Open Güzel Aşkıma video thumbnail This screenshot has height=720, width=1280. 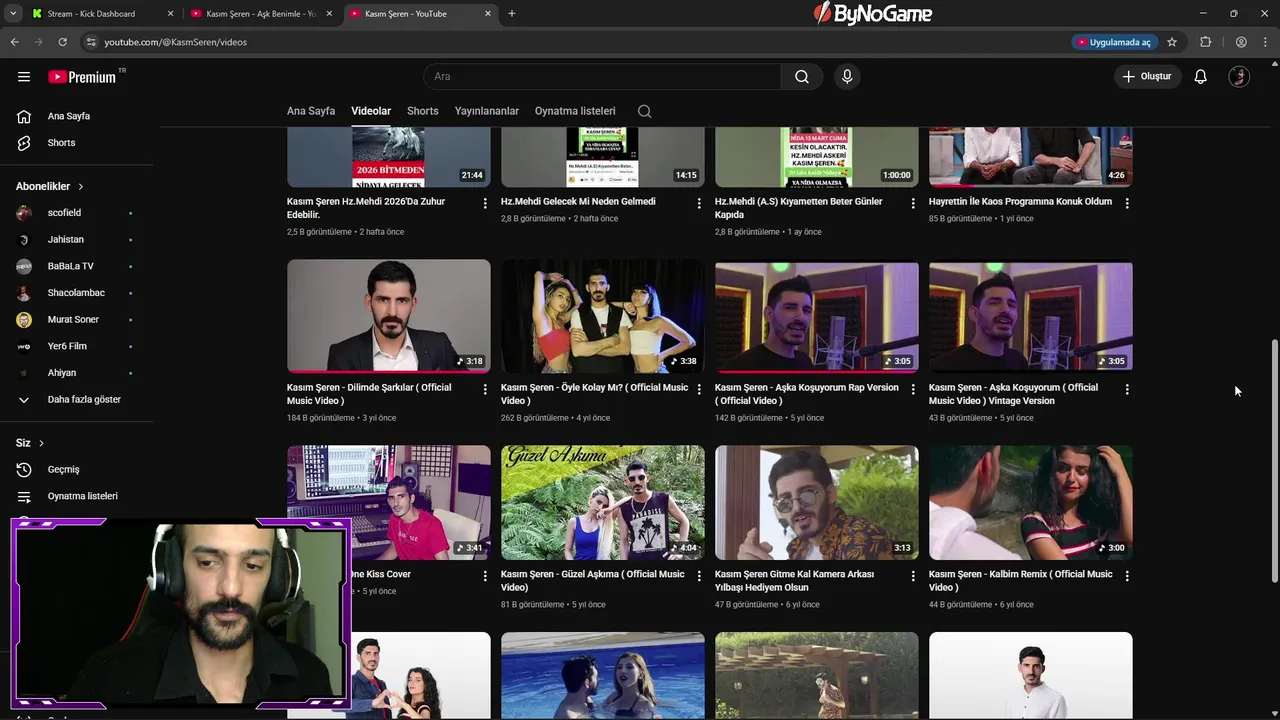(603, 503)
